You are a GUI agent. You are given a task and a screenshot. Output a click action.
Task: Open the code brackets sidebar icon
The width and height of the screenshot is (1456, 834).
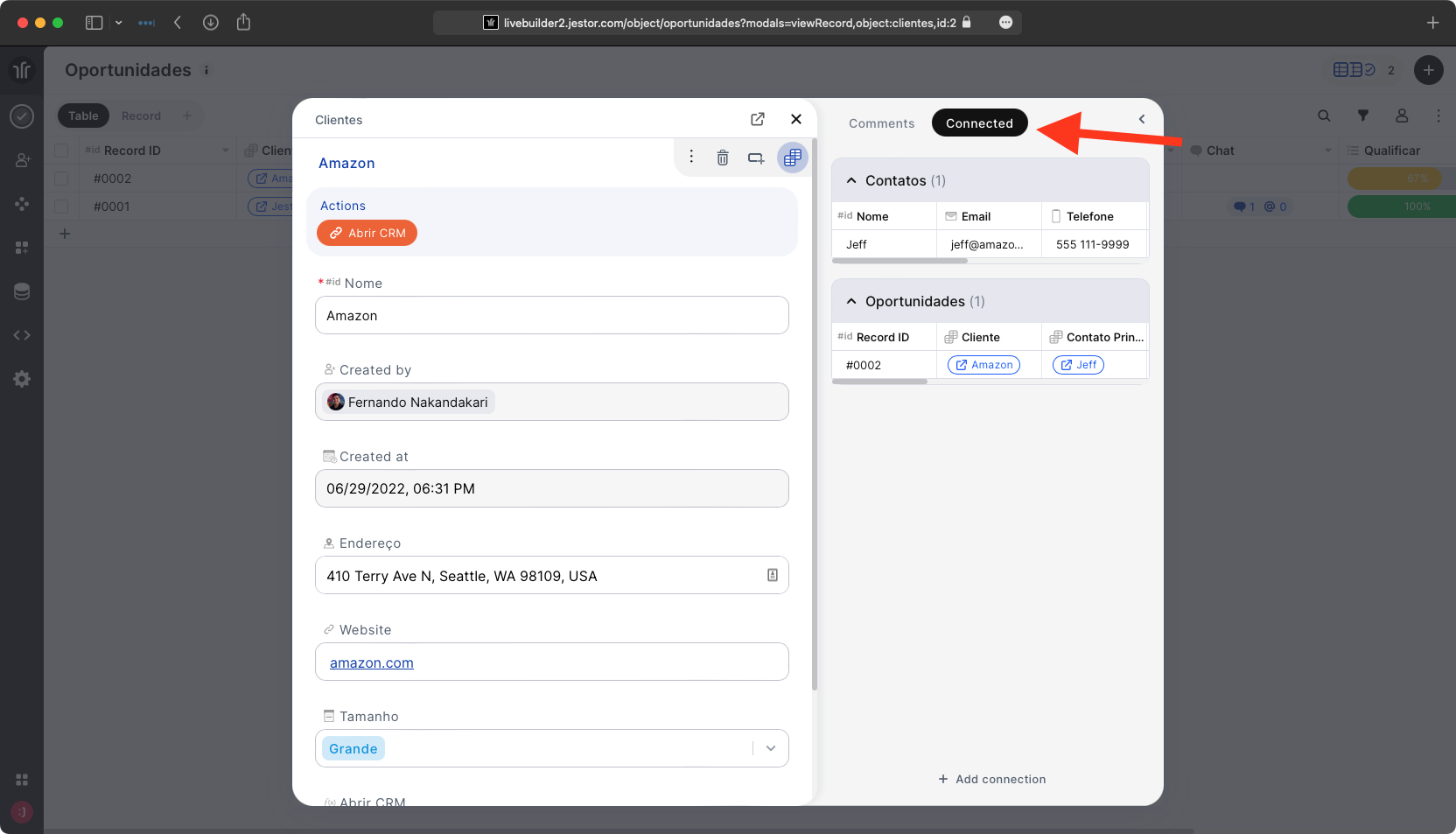pos(22,335)
